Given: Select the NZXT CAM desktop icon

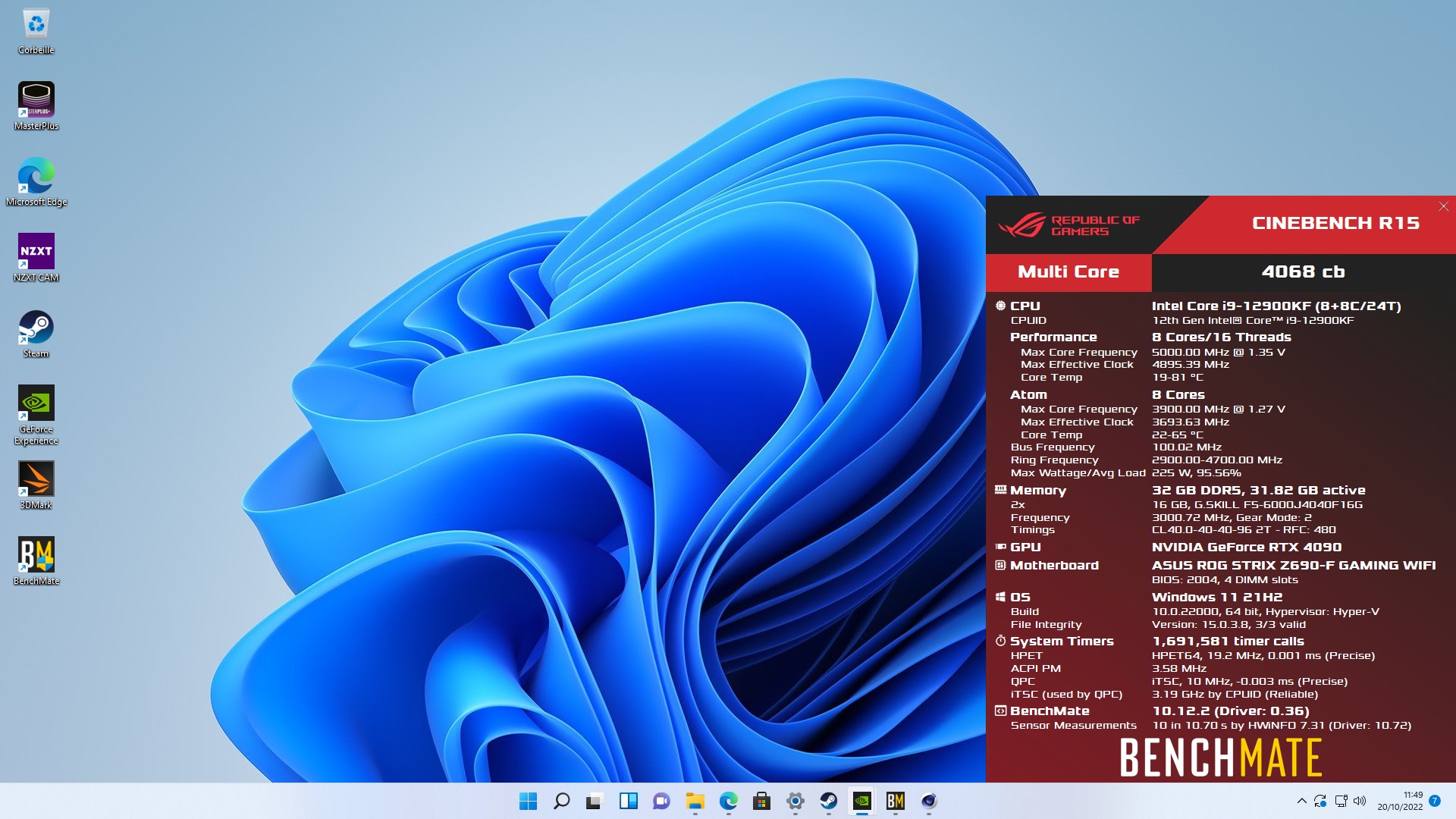Looking at the screenshot, I should point(36,258).
